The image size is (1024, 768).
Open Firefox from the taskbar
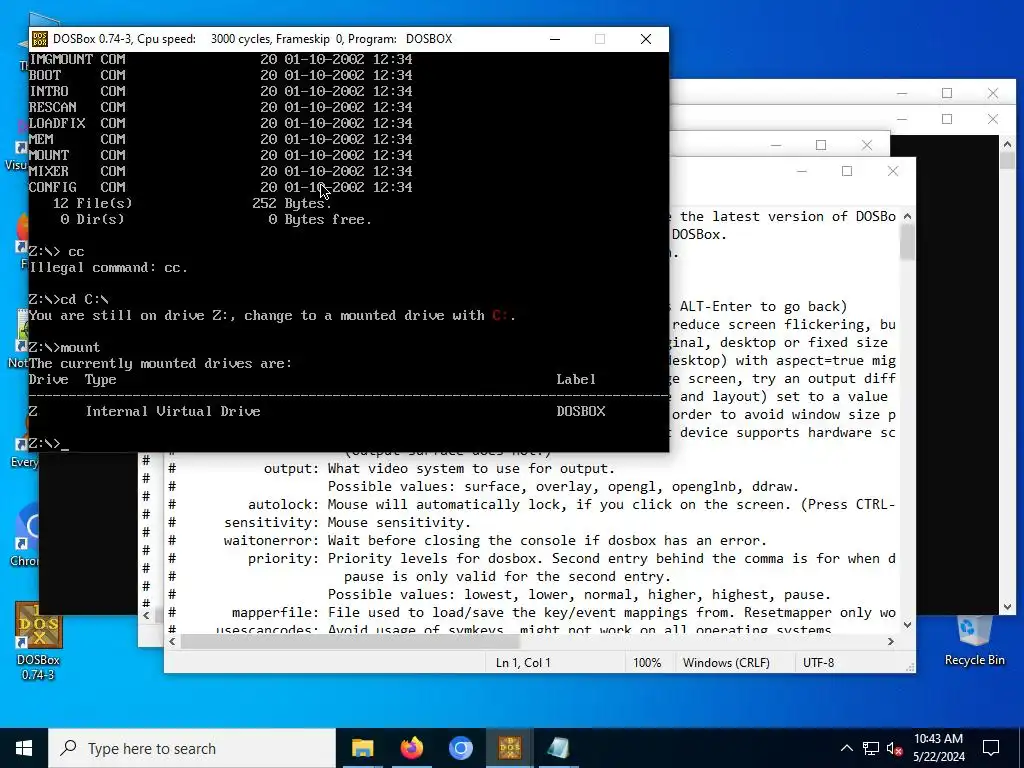(411, 748)
